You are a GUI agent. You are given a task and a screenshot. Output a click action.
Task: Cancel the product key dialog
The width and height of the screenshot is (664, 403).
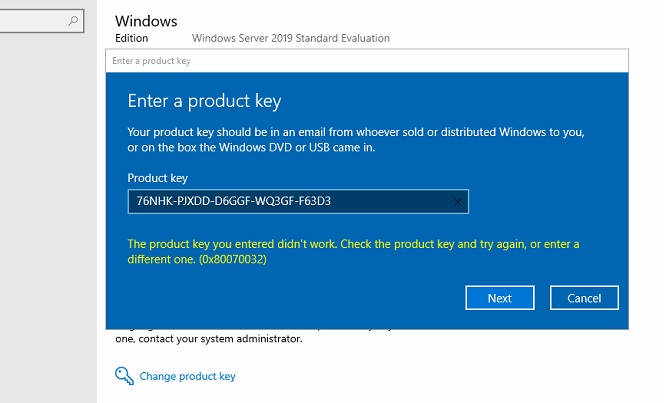click(584, 298)
